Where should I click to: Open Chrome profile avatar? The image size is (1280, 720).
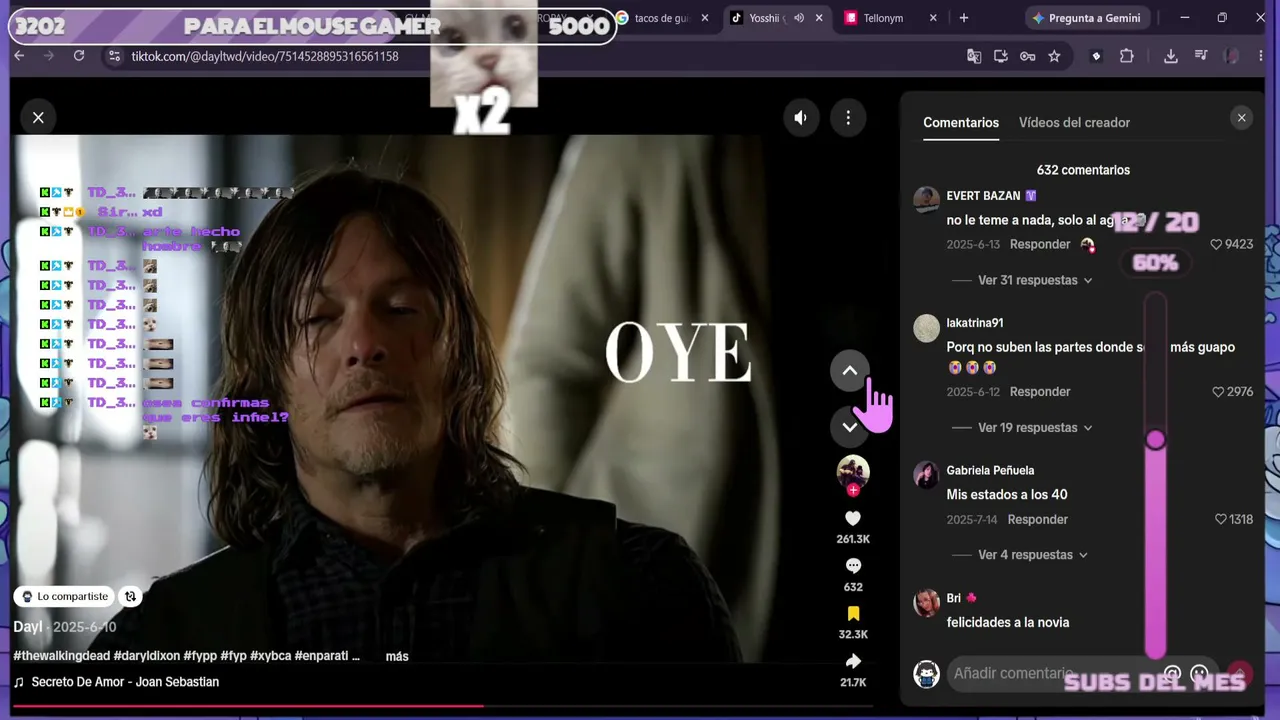pyautogui.click(x=1231, y=56)
